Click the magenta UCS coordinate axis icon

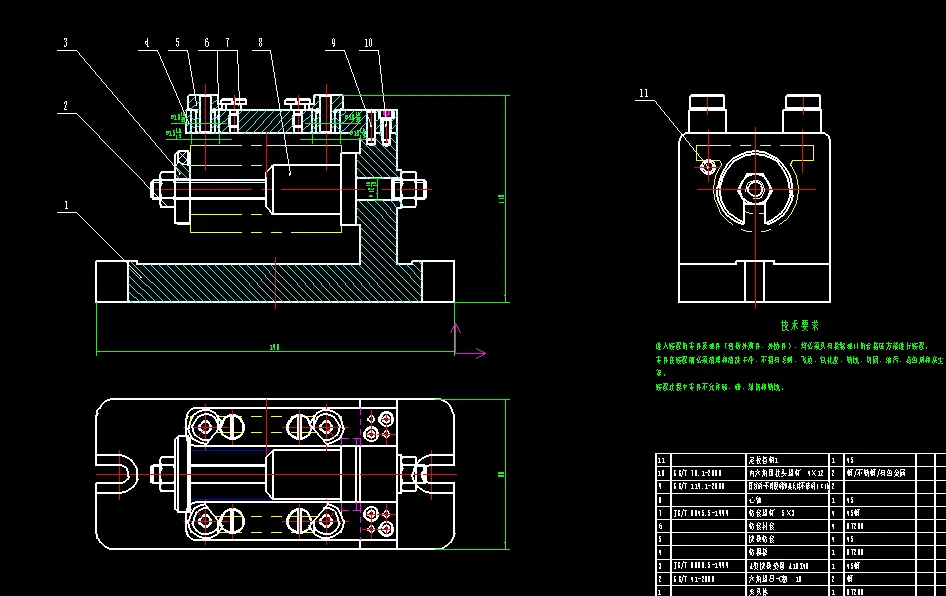[468, 341]
